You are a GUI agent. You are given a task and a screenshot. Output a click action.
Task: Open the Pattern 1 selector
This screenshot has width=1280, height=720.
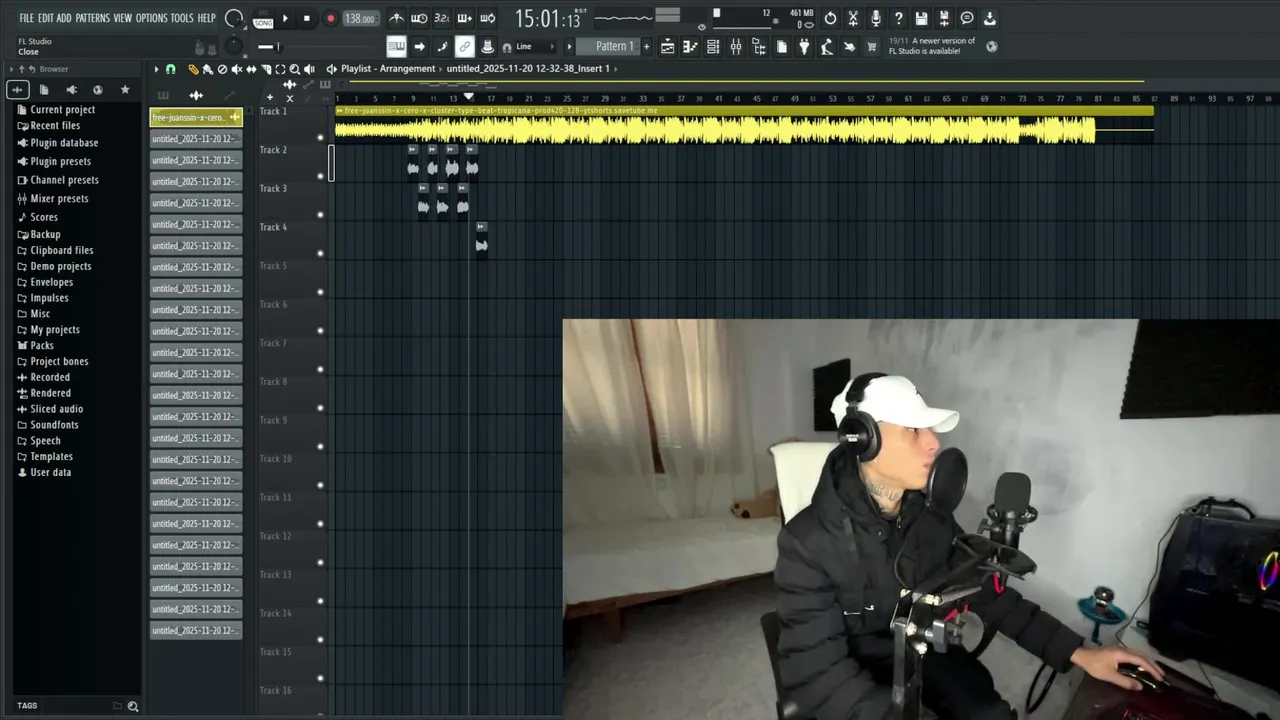point(609,46)
